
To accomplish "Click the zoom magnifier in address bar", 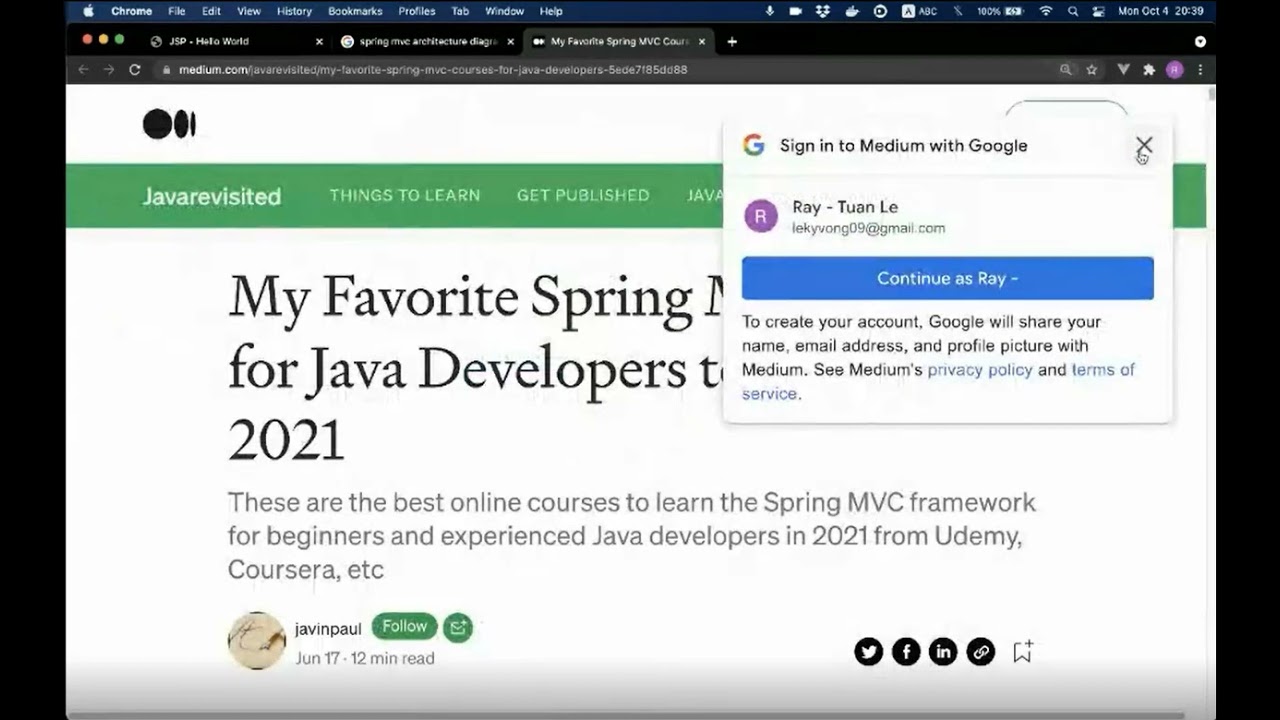I will click(1066, 70).
